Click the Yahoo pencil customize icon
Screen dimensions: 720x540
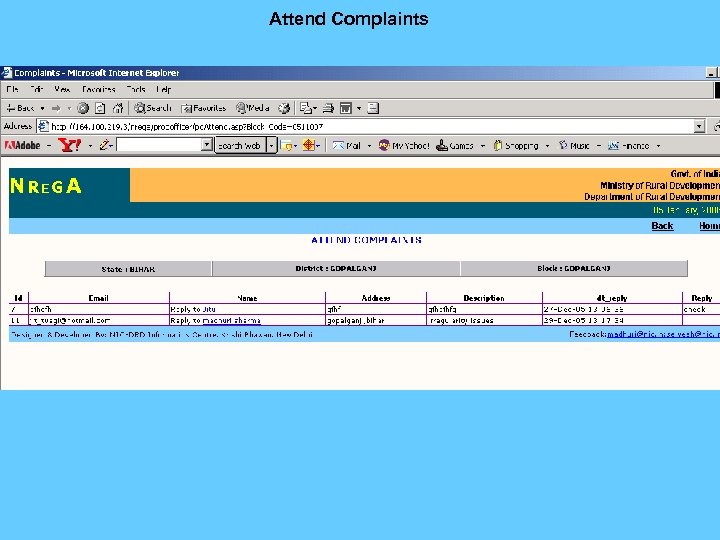click(104, 146)
